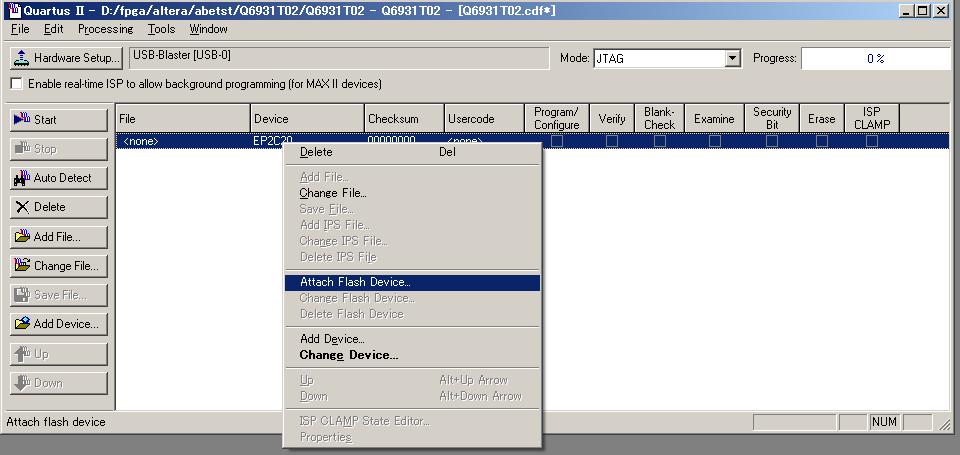Viewport: 960px width, 455px height.
Task: Click the Down arrow icon
Action: (x=22, y=383)
